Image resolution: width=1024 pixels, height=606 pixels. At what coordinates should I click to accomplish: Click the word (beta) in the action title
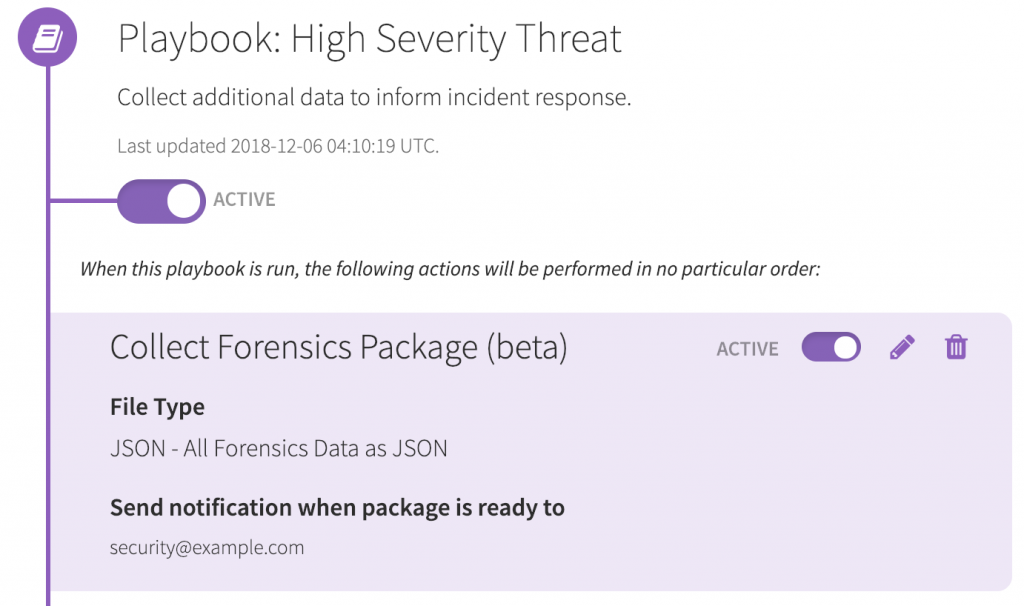[526, 347]
